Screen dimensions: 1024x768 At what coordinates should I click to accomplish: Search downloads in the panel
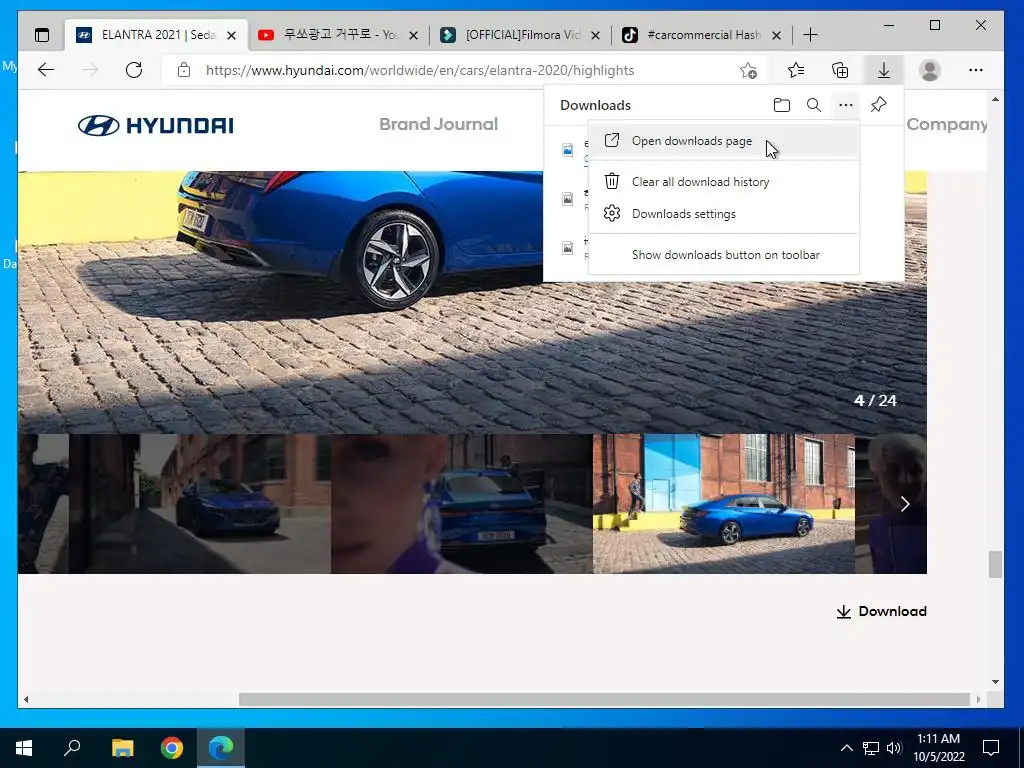pos(814,105)
